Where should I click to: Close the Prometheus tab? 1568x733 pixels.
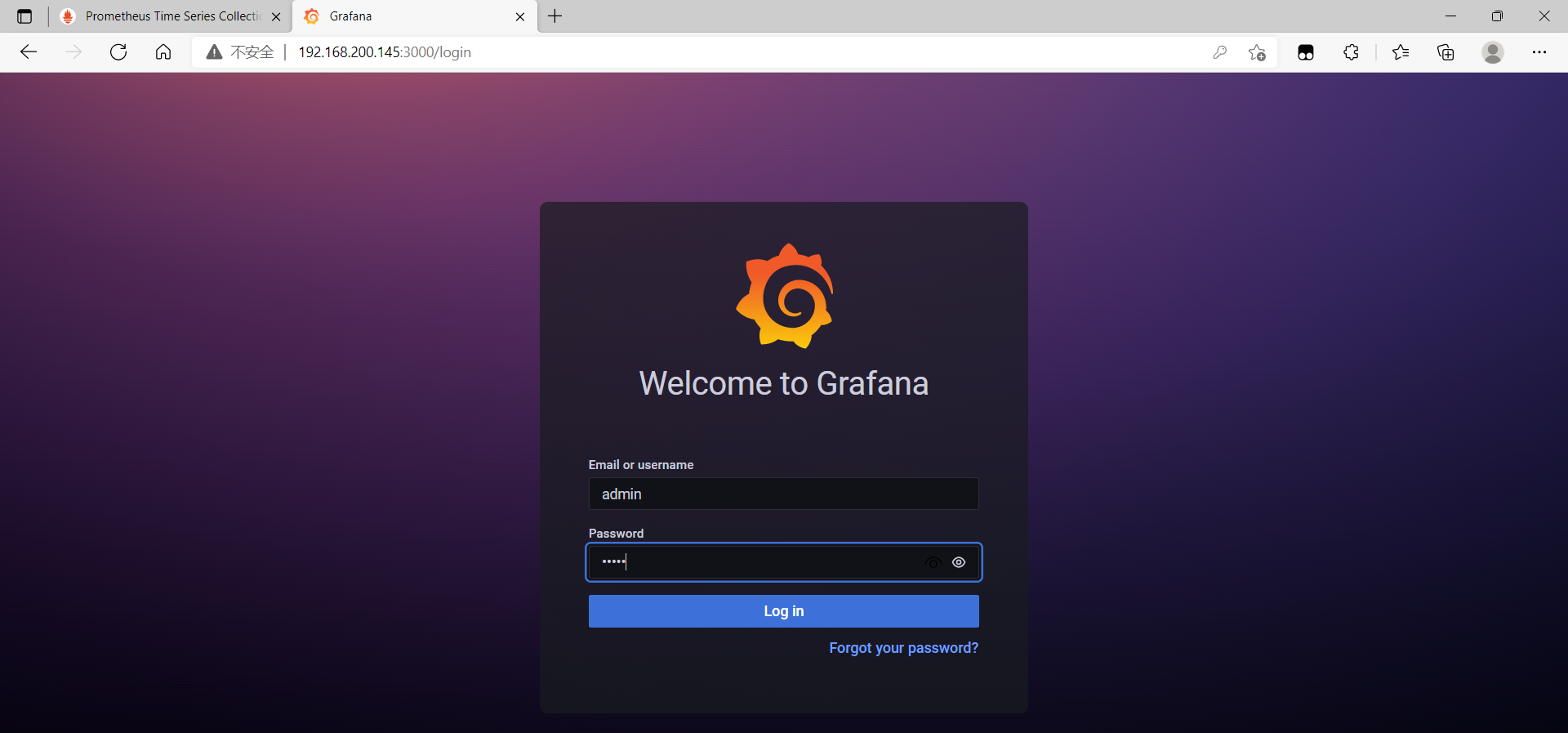coord(276,16)
